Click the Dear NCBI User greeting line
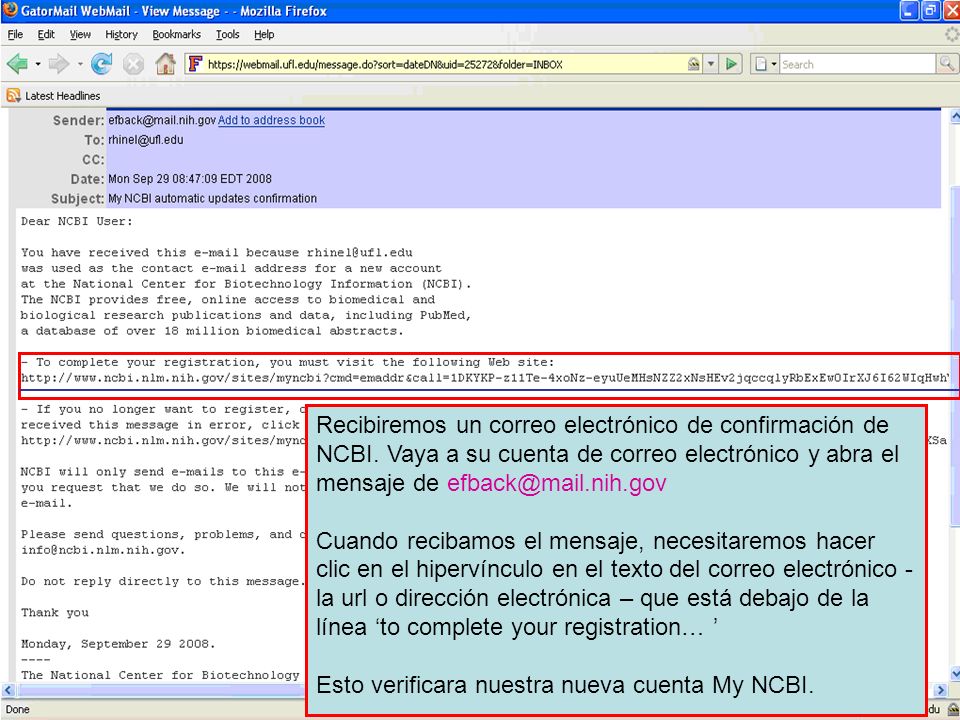The height and width of the screenshot is (720, 960). 77,222
